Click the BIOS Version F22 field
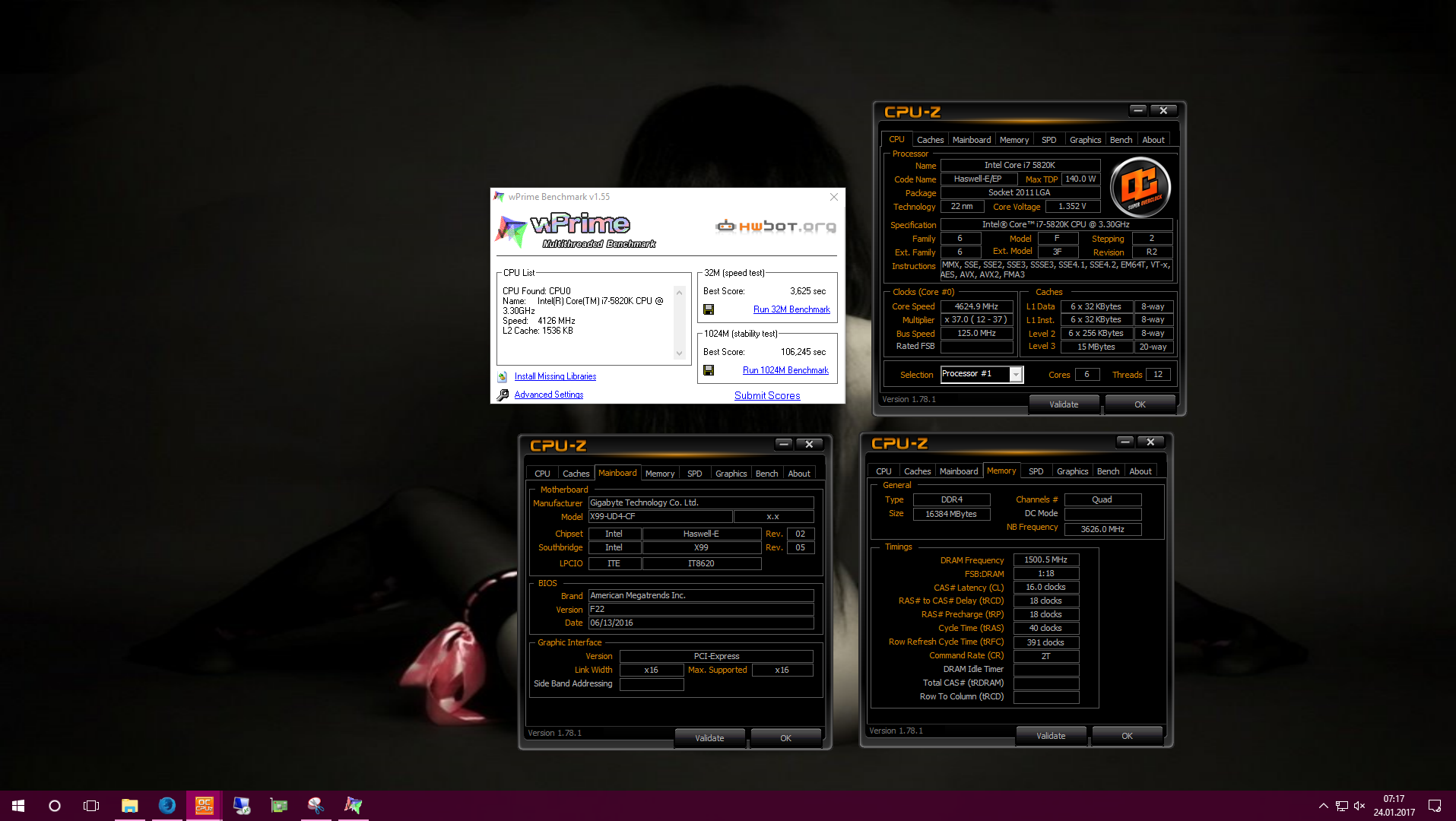Viewport: 1456px width, 821px height. tap(701, 609)
